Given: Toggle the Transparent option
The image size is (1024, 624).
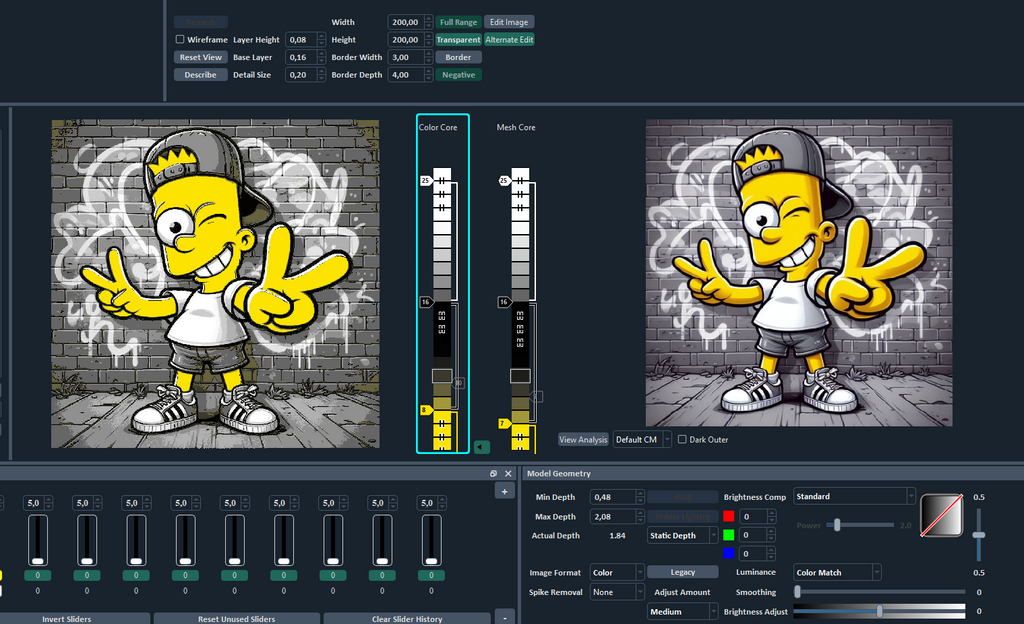Looking at the screenshot, I should [458, 40].
